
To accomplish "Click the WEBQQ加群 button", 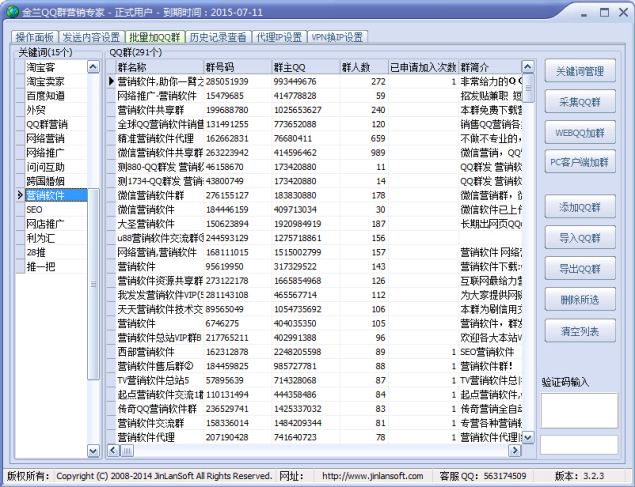I will [580, 132].
